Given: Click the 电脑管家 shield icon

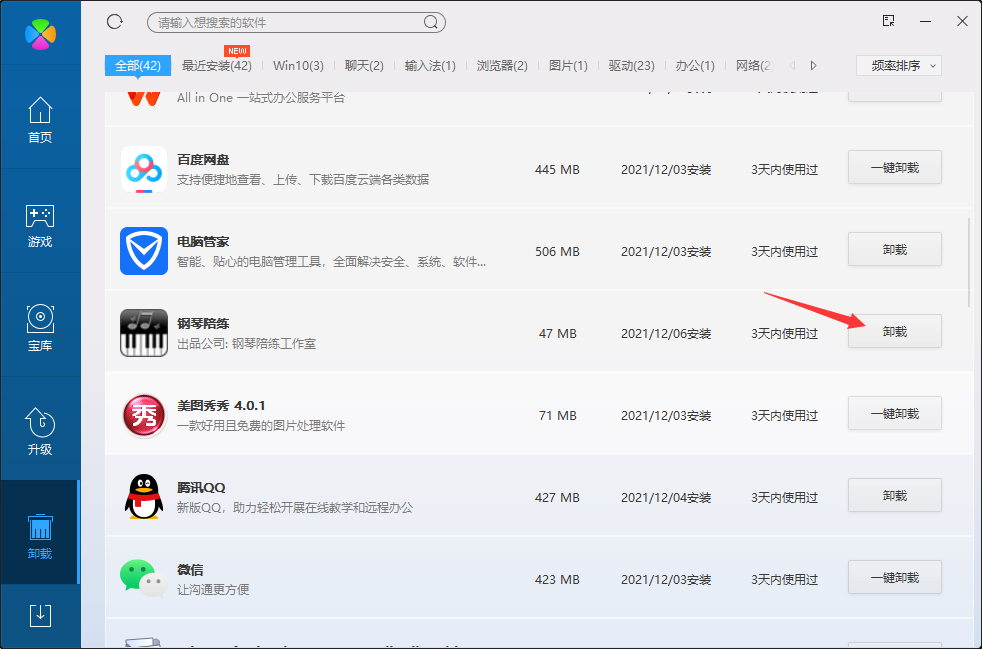Looking at the screenshot, I should 144,251.
